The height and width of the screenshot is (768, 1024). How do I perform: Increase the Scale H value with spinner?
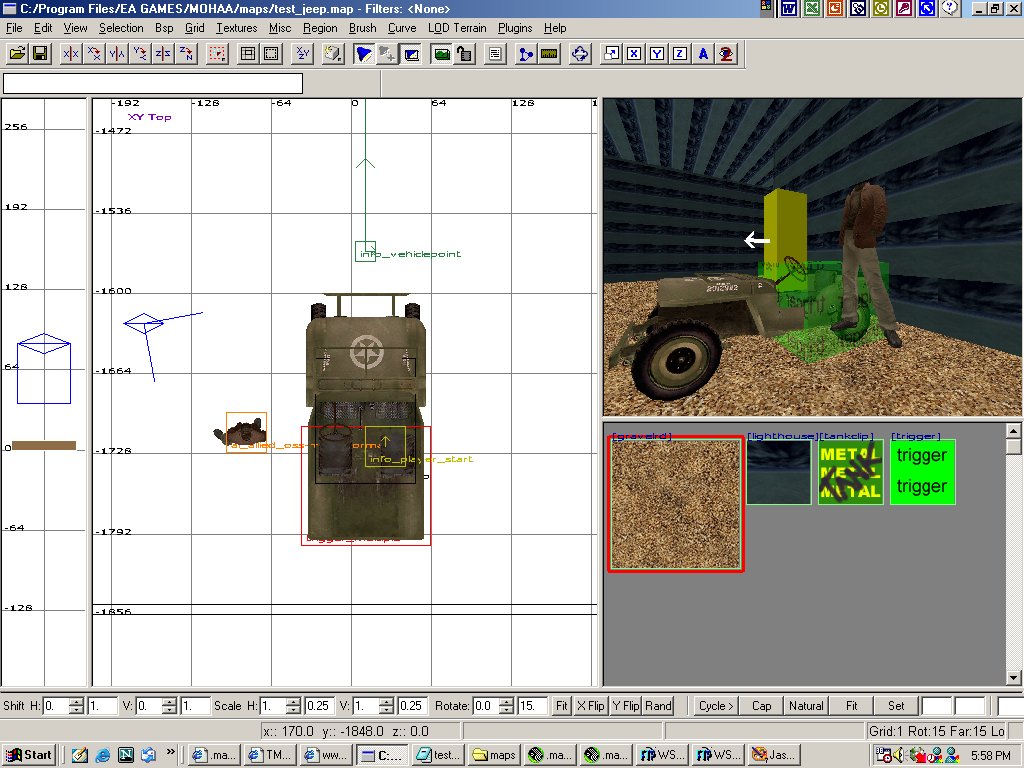[293, 701]
